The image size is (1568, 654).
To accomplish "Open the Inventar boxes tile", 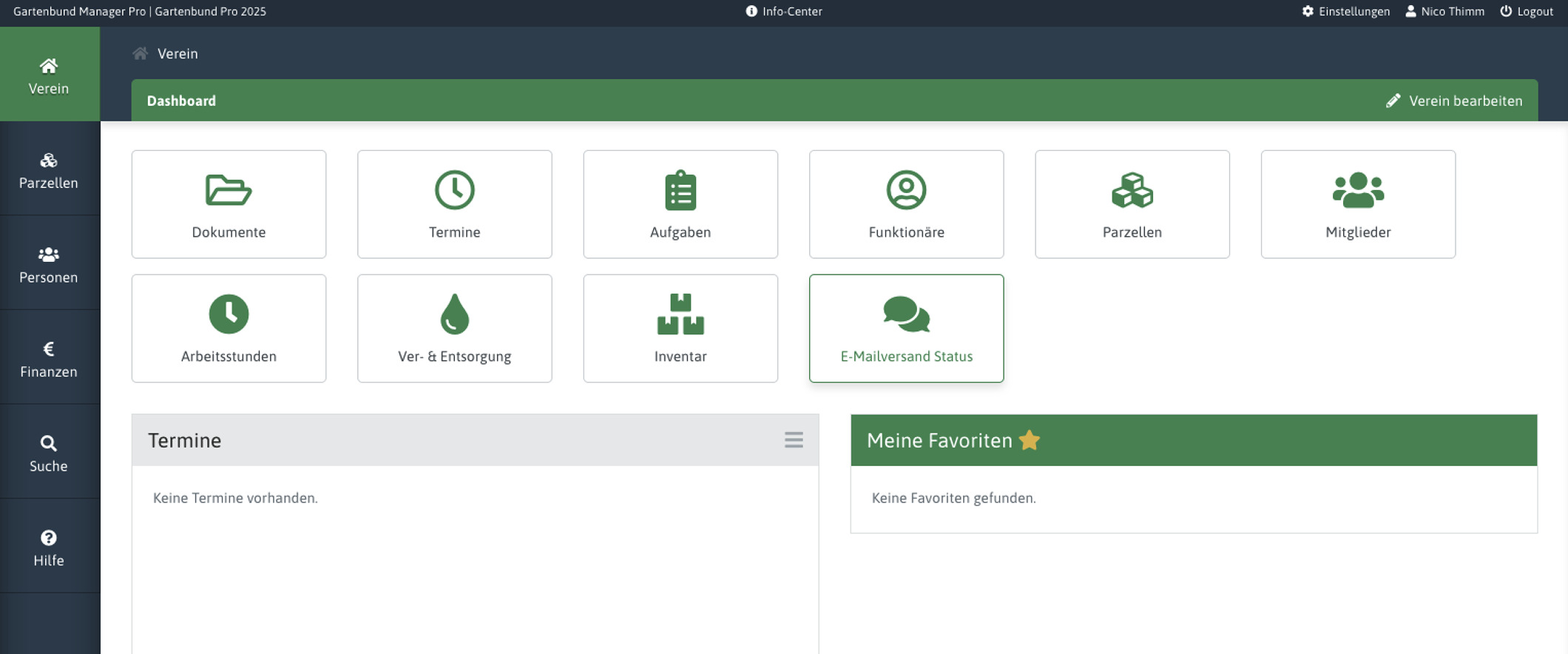I will [680, 328].
